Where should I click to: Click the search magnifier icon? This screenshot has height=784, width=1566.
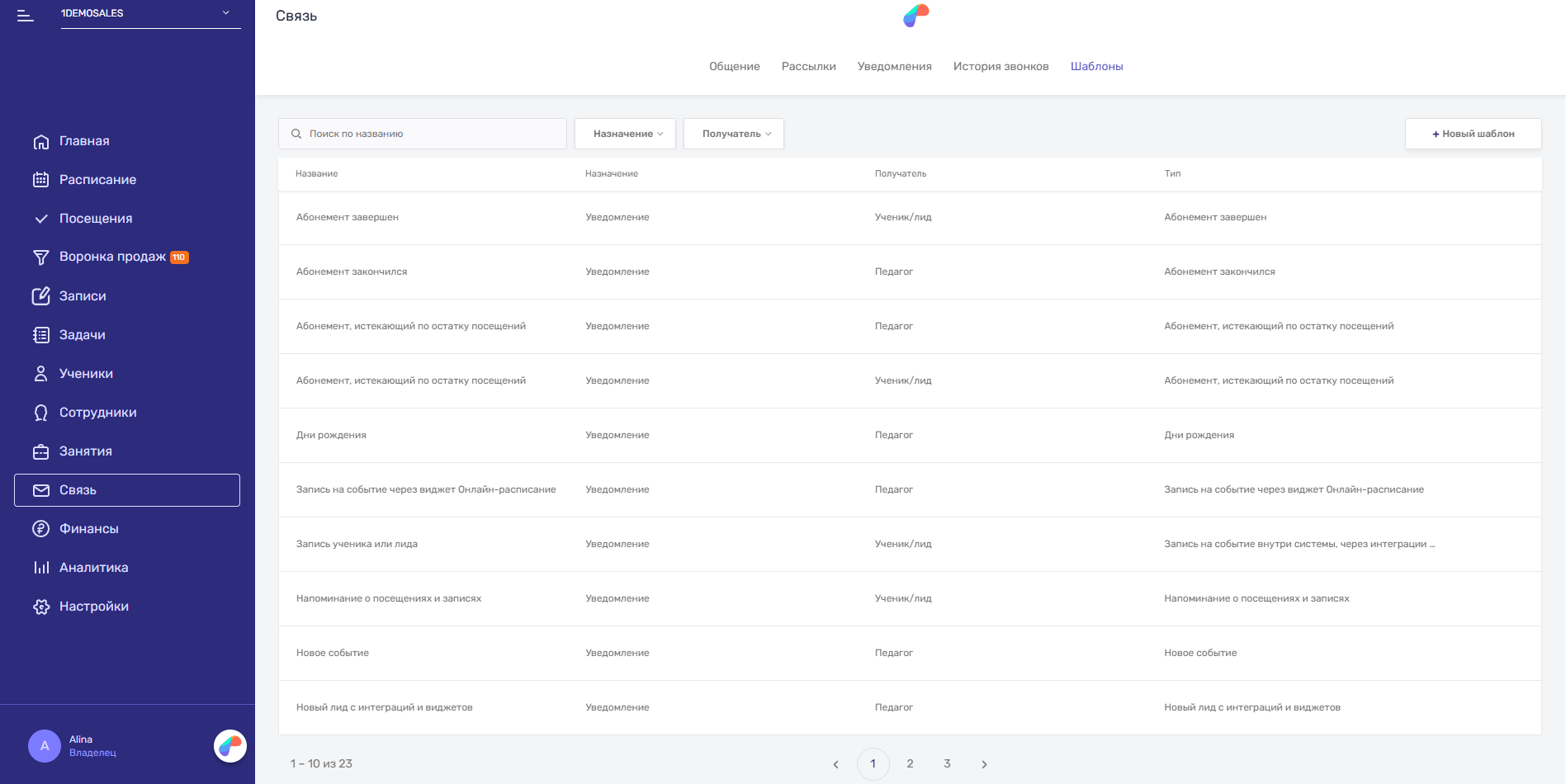tap(296, 134)
